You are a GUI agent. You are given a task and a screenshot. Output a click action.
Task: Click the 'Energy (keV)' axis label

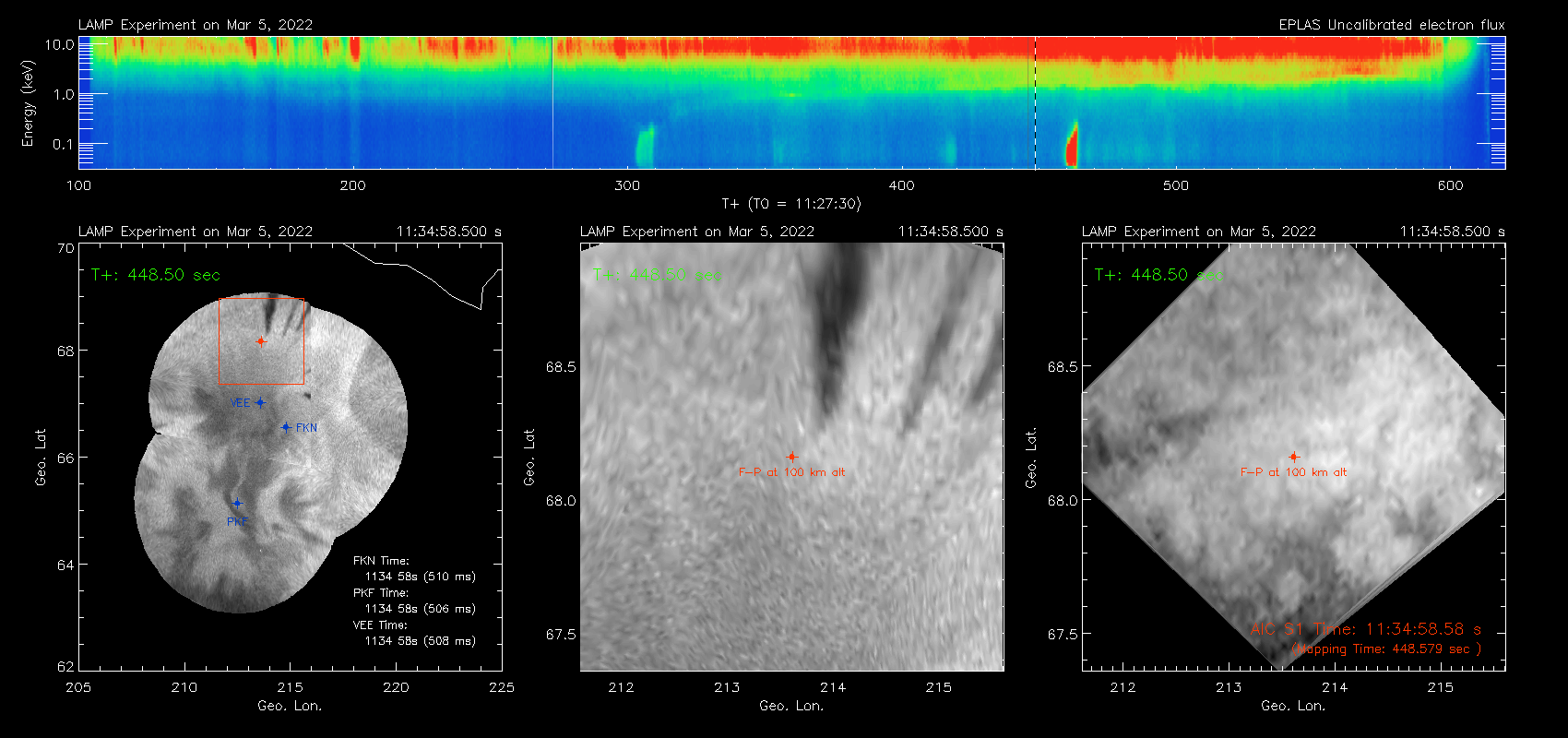click(28, 103)
